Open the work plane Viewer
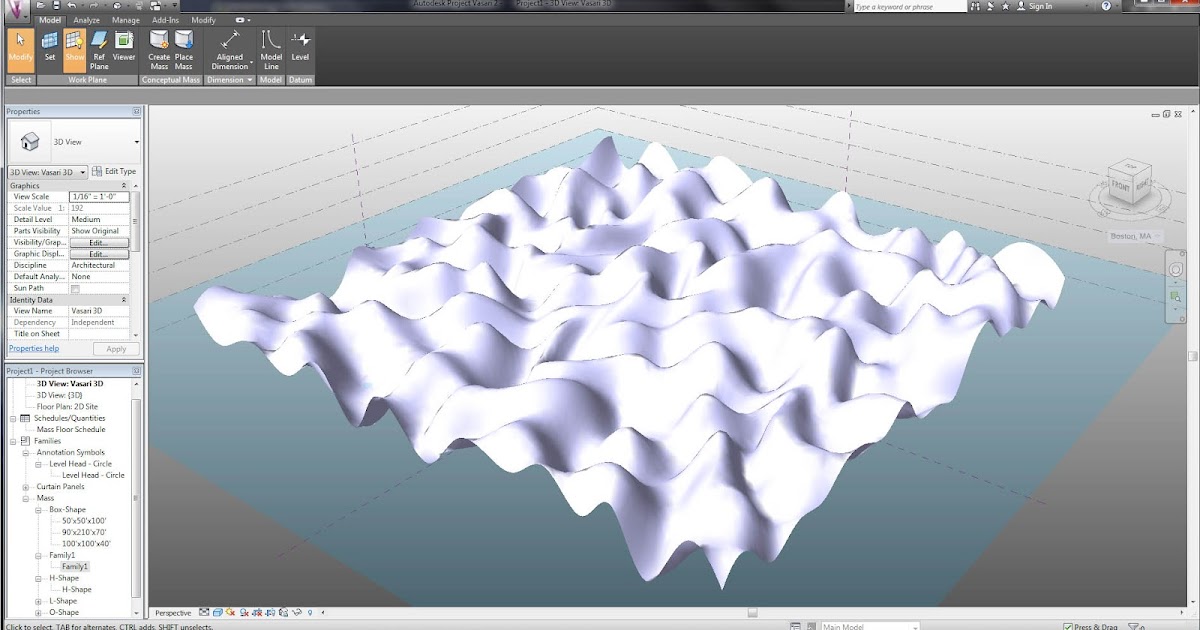This screenshot has width=1200, height=630. click(x=123, y=47)
